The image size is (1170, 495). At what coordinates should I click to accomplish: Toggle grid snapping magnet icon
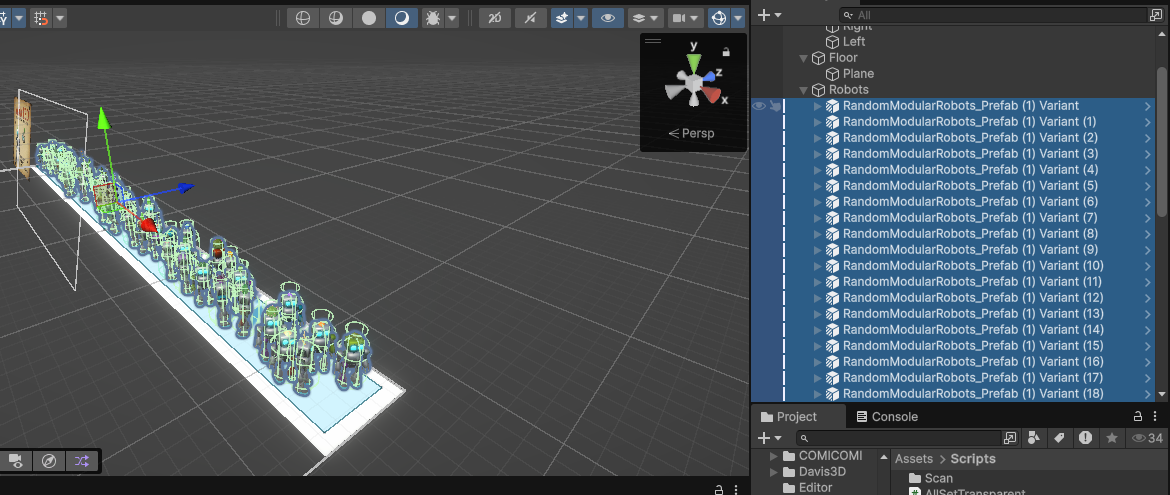coord(40,18)
